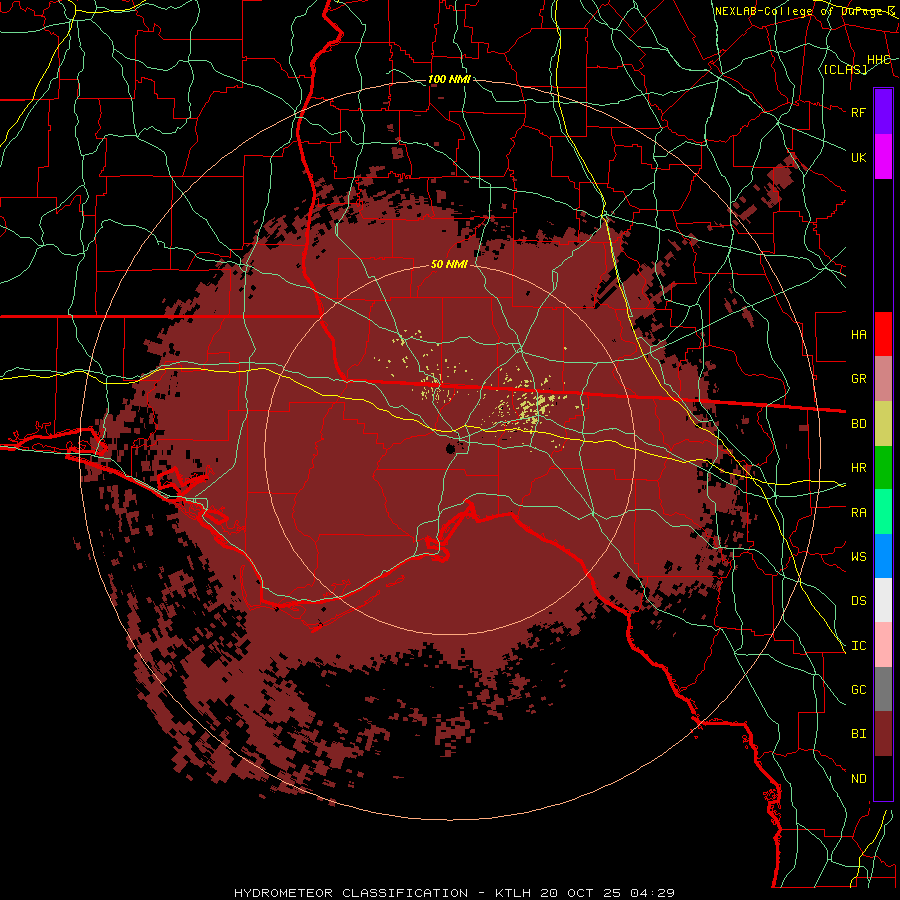The image size is (900, 900).
Task: Click the blue WS legend swatch
Action: click(883, 556)
